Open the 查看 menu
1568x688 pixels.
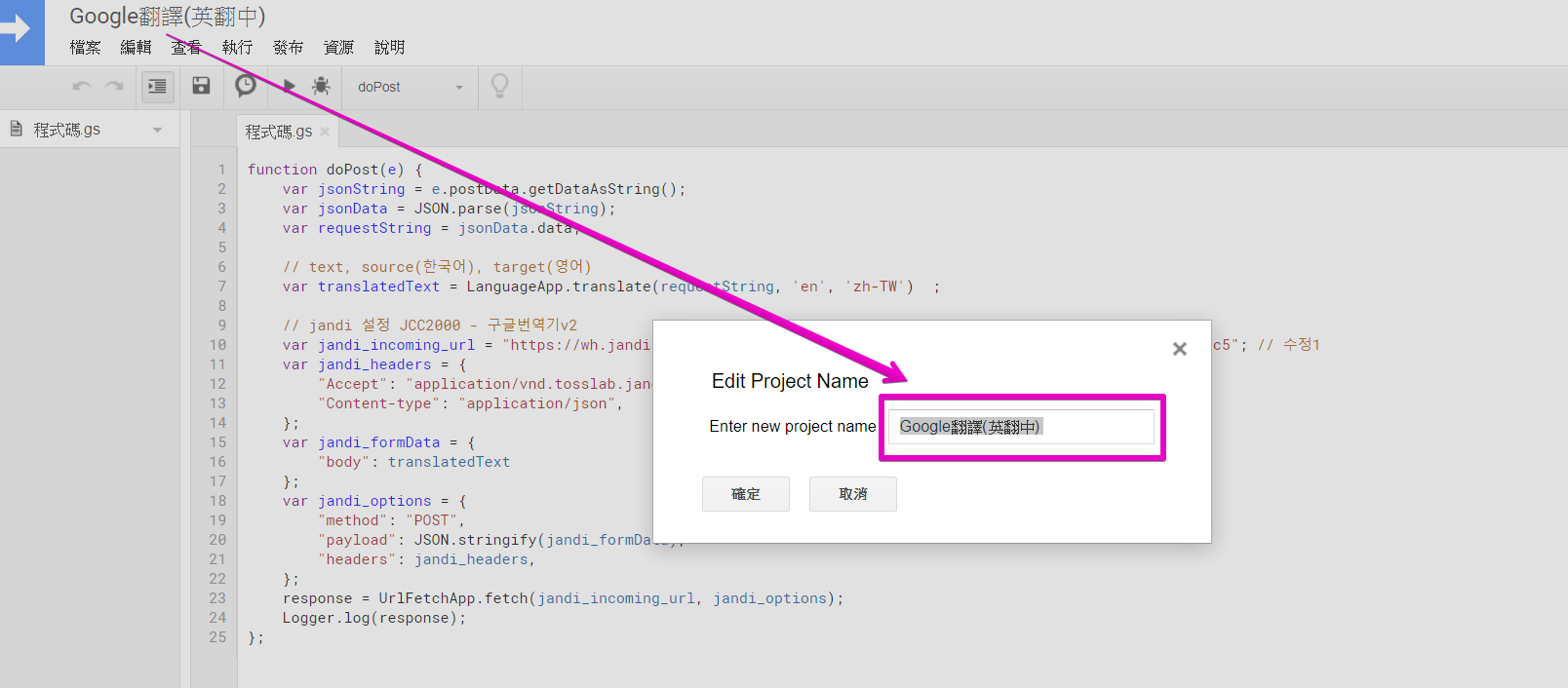(186, 47)
